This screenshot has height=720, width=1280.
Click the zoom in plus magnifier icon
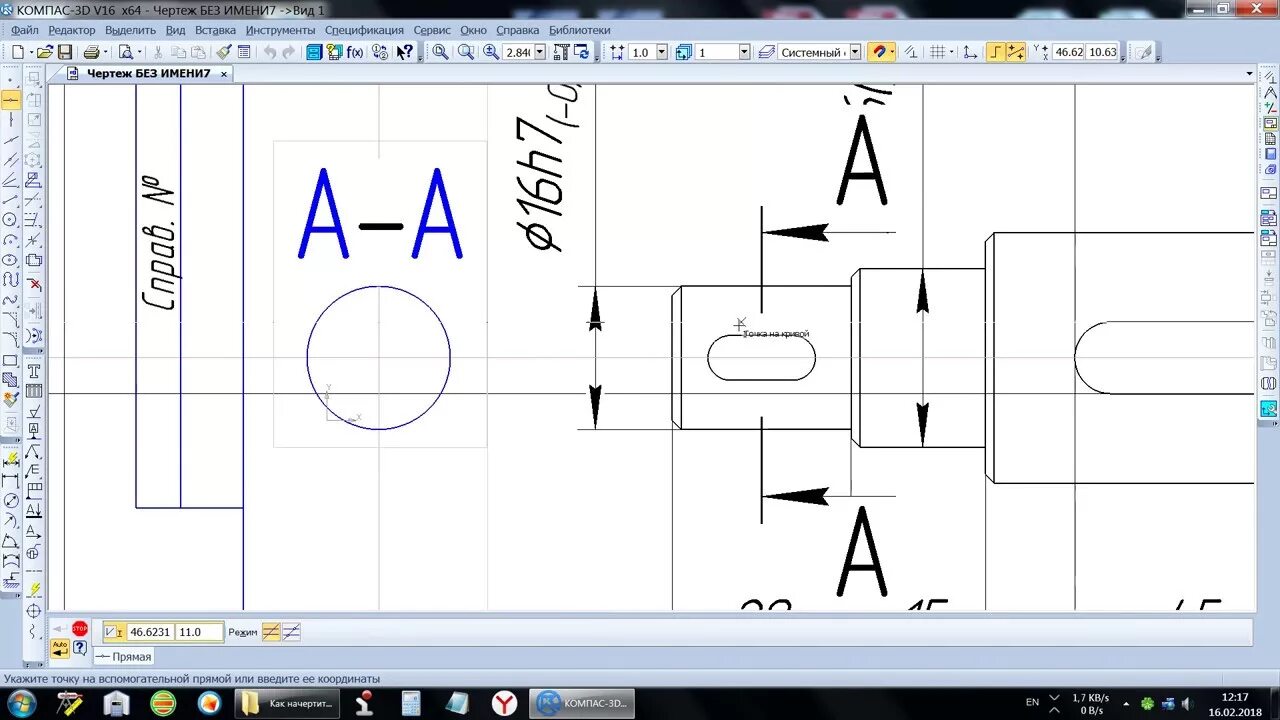point(490,52)
